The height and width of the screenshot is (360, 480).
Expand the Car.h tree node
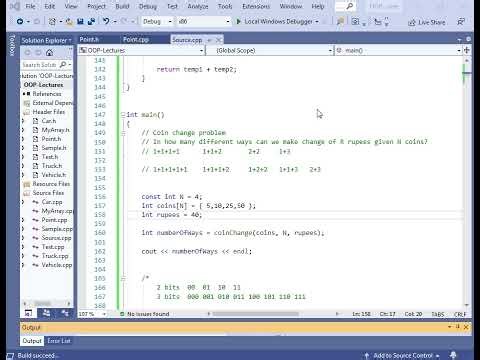pyautogui.click(x=23, y=121)
